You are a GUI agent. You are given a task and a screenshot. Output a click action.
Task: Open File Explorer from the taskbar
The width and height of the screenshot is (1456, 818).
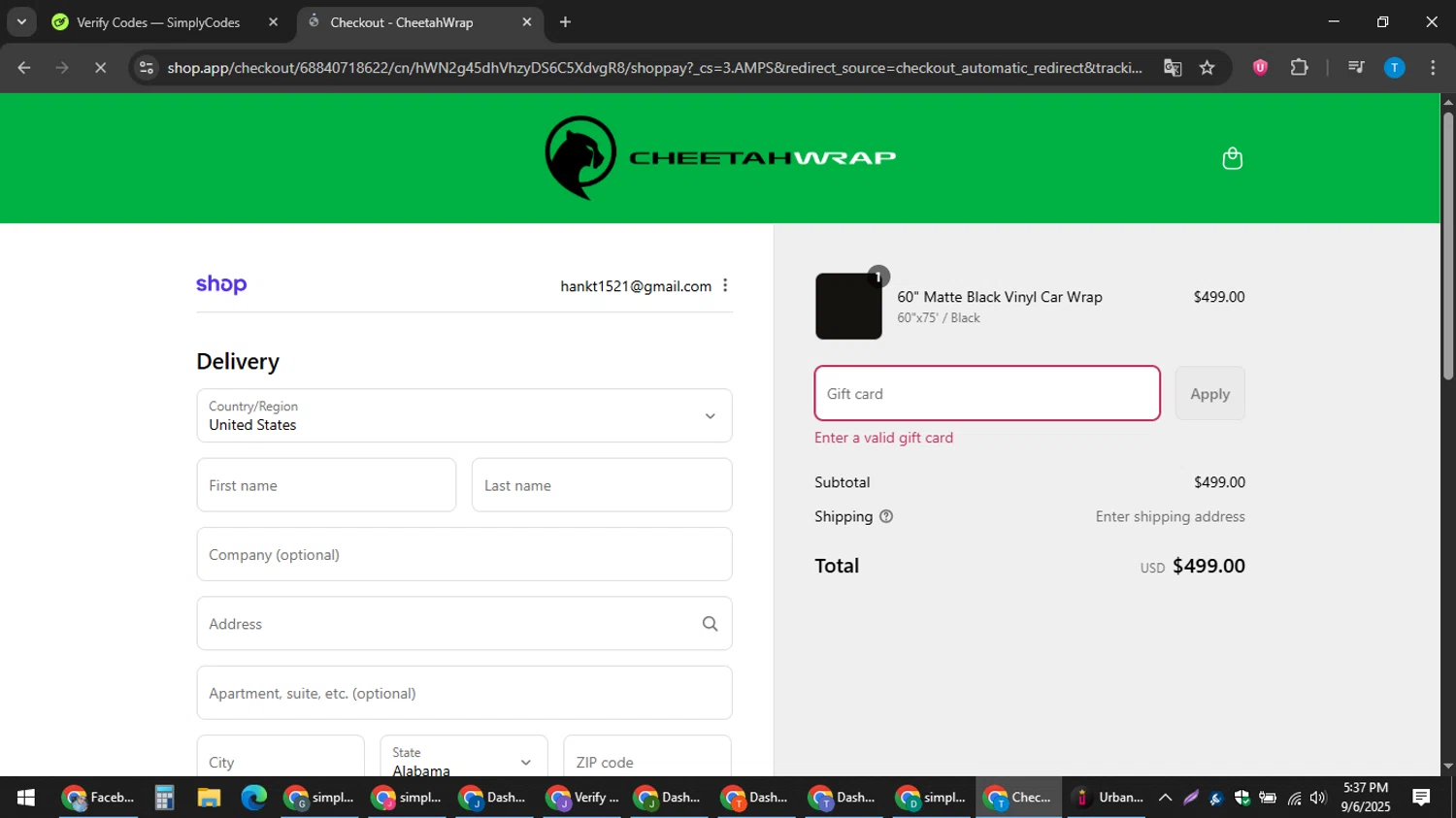(x=209, y=798)
